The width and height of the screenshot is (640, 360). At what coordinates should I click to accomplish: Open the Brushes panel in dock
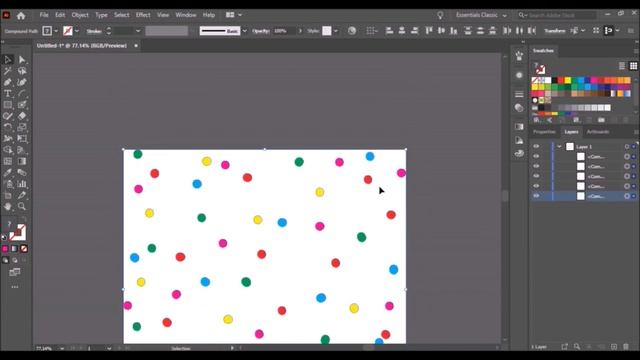[x=519, y=56]
